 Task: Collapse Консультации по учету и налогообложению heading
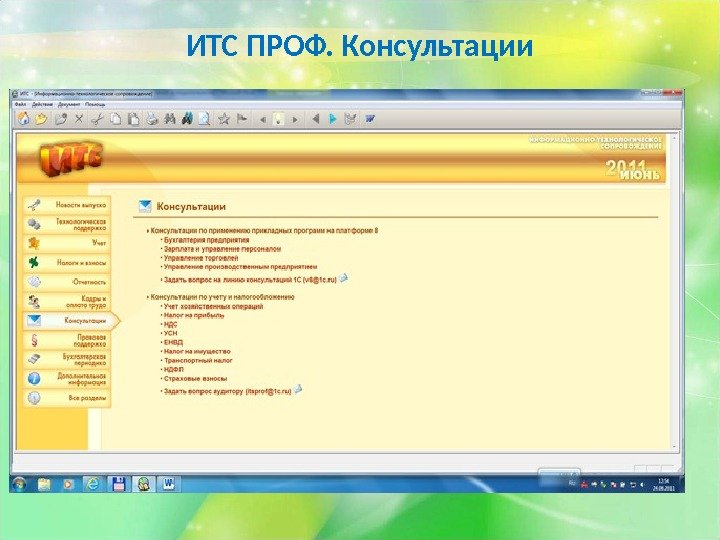point(222,297)
